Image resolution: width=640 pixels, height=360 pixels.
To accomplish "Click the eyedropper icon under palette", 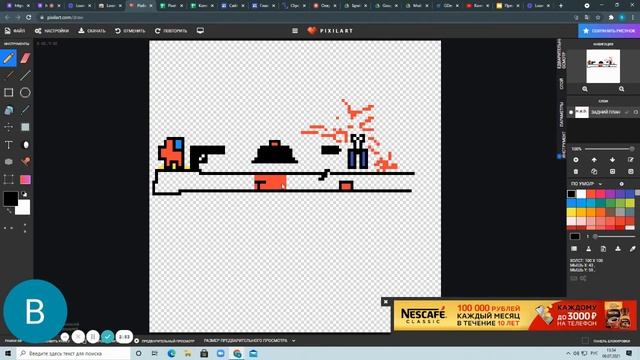I will tap(633, 249).
